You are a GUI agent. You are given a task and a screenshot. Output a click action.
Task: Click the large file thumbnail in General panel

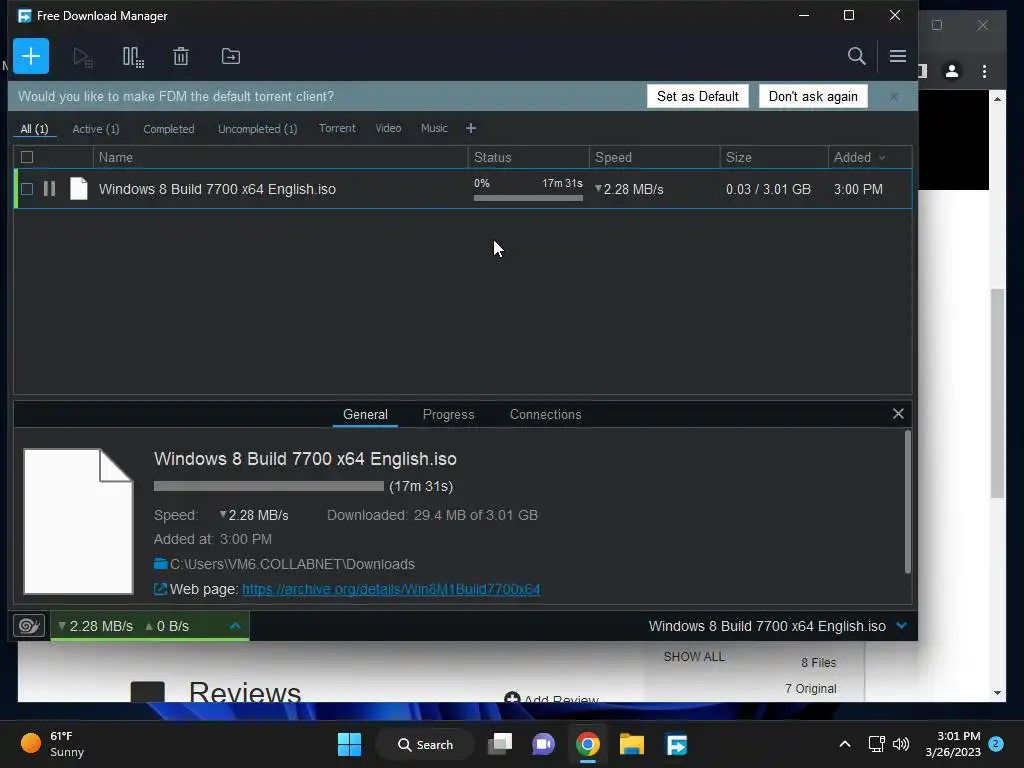pos(78,521)
